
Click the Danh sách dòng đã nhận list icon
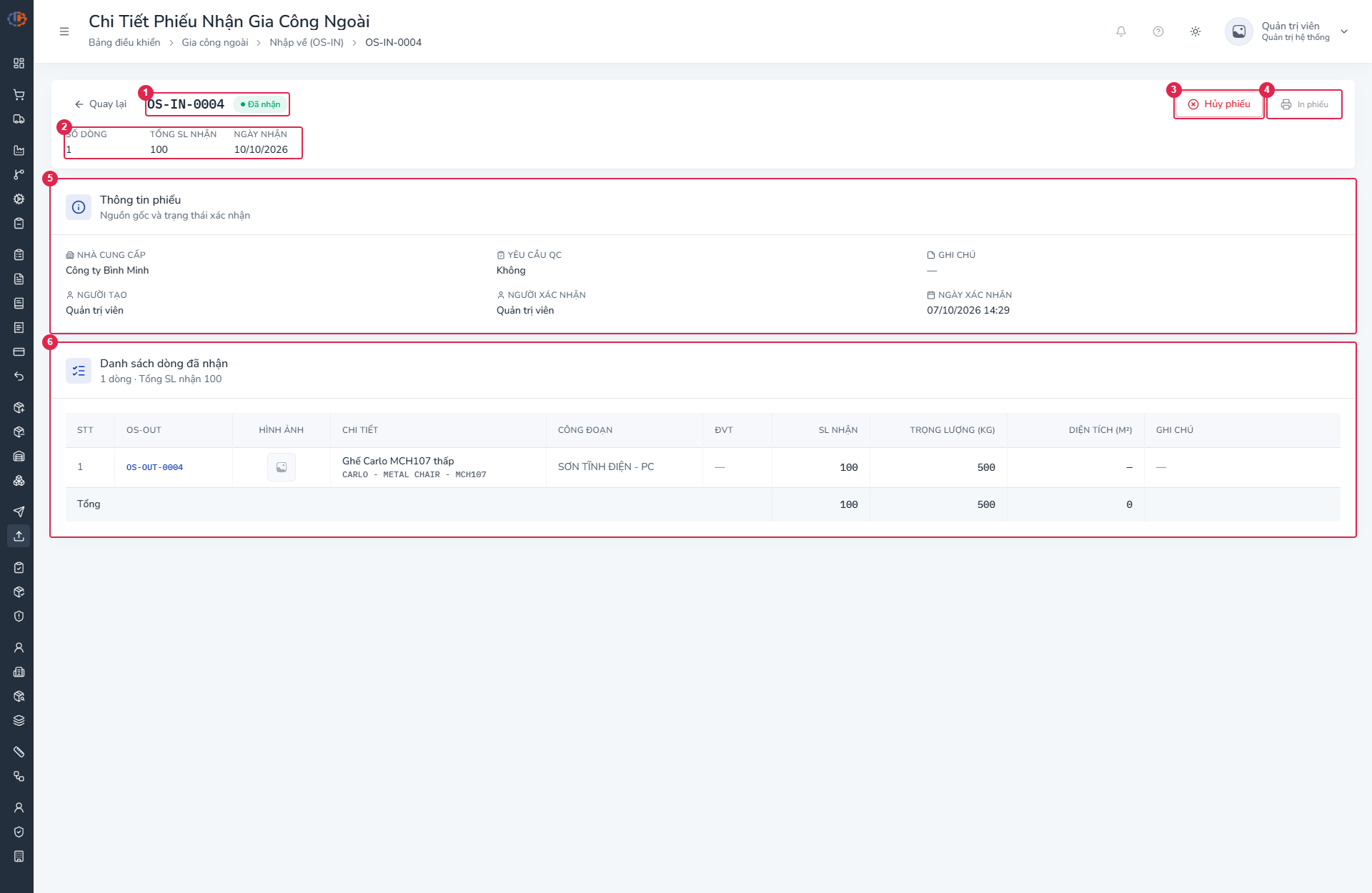coord(79,371)
